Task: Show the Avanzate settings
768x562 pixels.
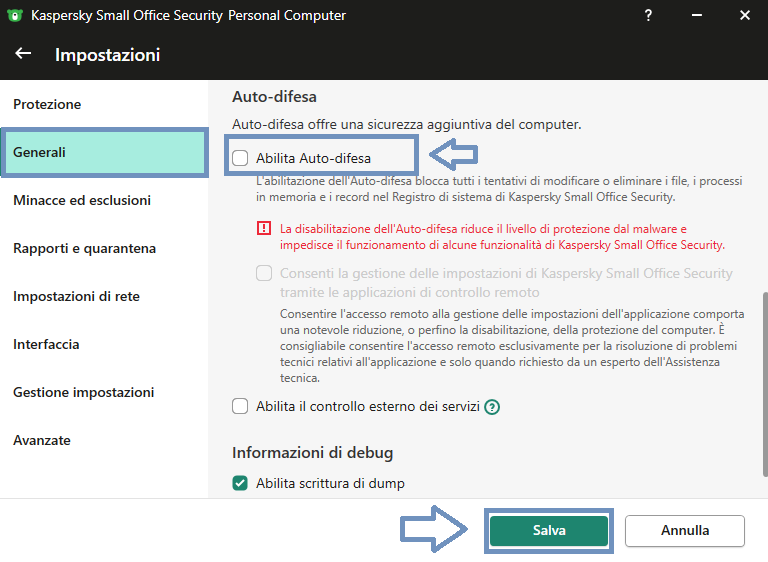Action: (104, 440)
